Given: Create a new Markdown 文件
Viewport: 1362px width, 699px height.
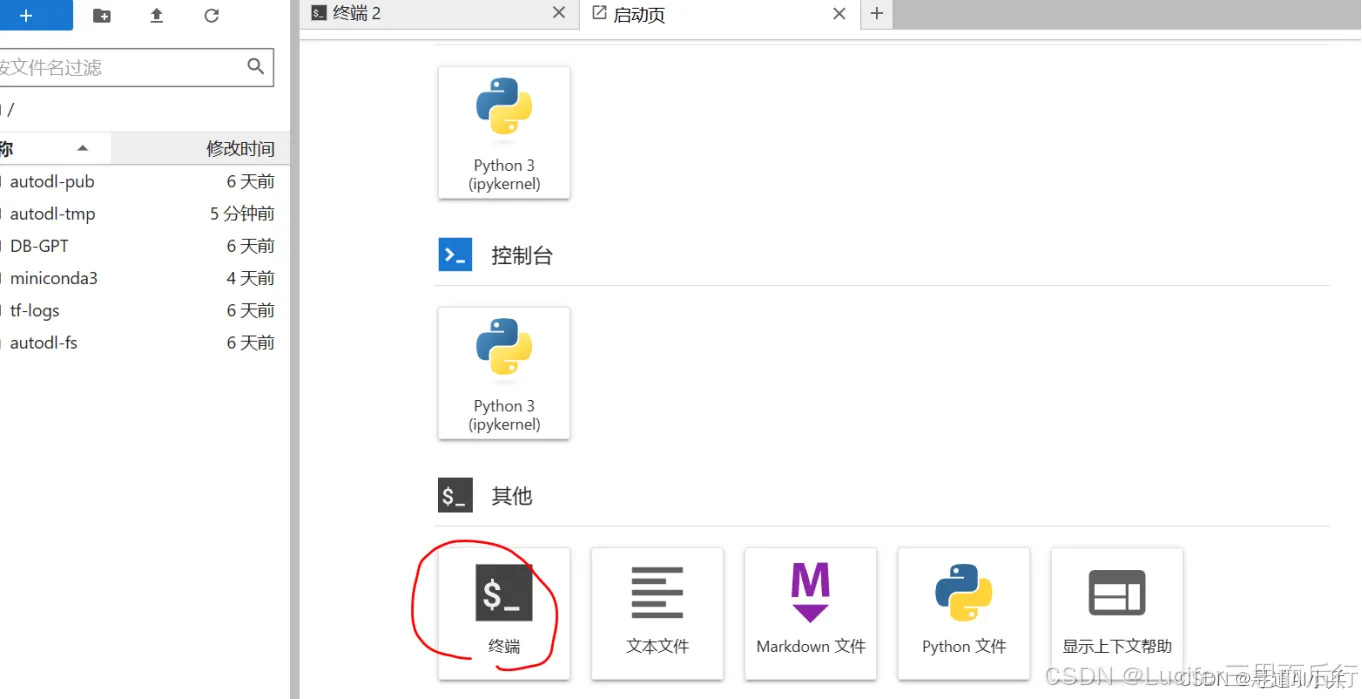Looking at the screenshot, I should (x=810, y=613).
